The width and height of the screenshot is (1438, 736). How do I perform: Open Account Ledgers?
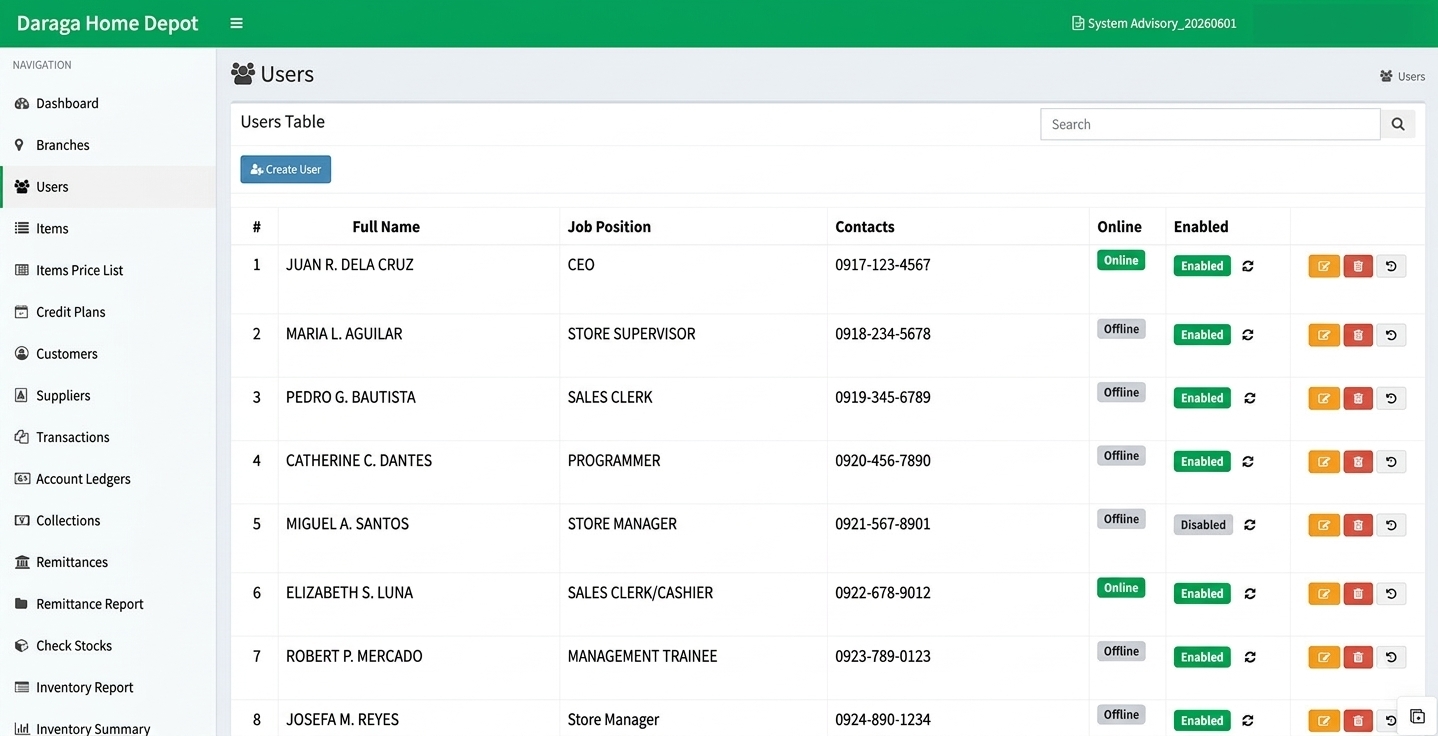pyautogui.click(x=108, y=479)
